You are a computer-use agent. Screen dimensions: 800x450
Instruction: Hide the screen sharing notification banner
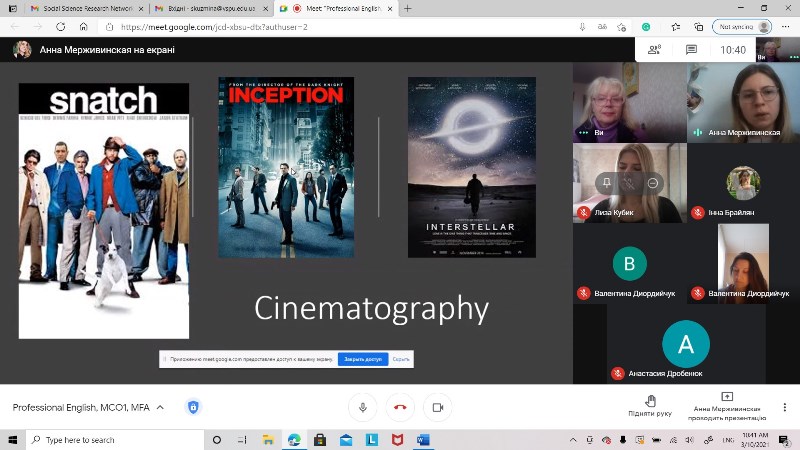tap(401, 359)
